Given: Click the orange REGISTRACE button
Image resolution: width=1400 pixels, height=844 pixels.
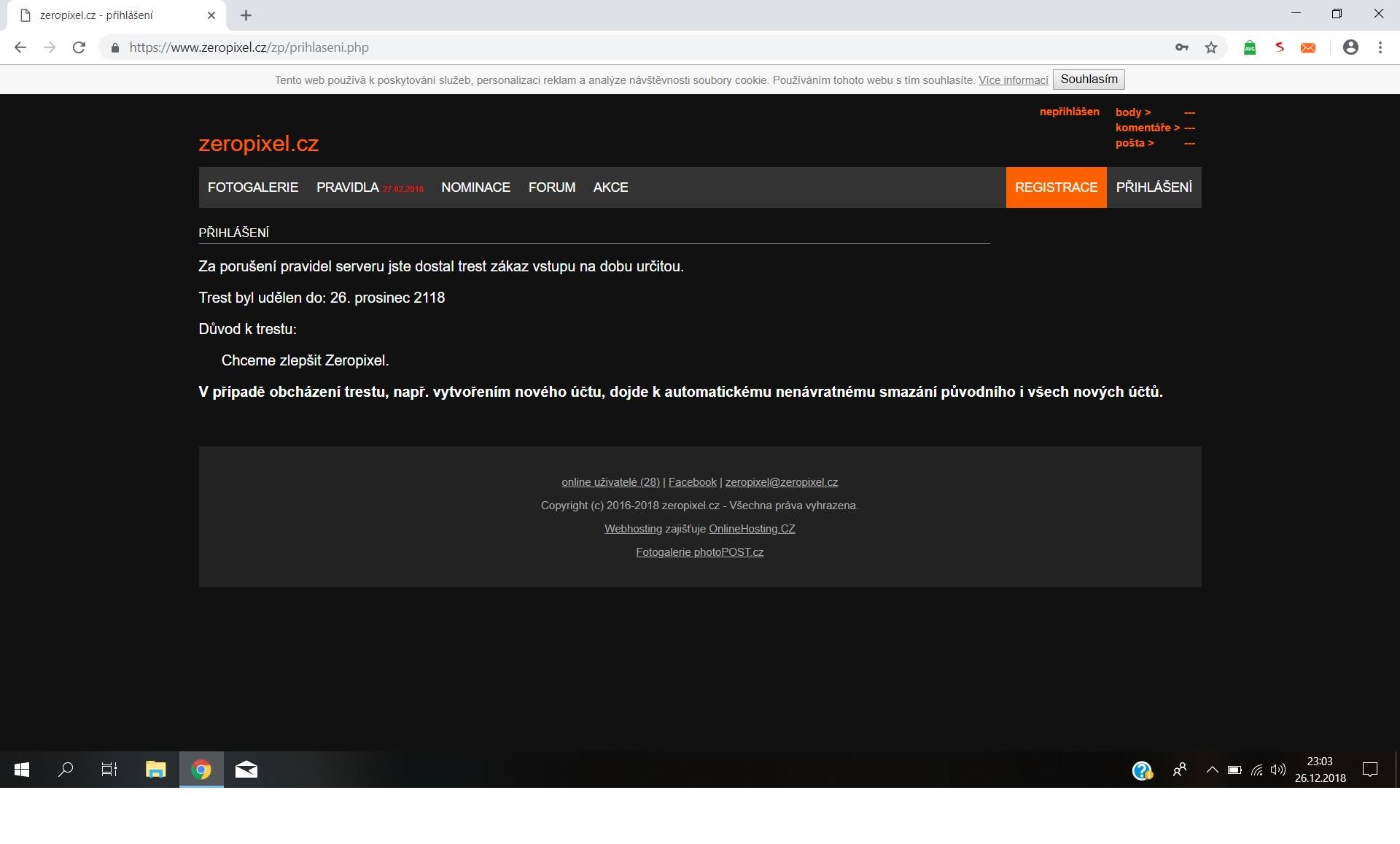Looking at the screenshot, I should (x=1056, y=187).
